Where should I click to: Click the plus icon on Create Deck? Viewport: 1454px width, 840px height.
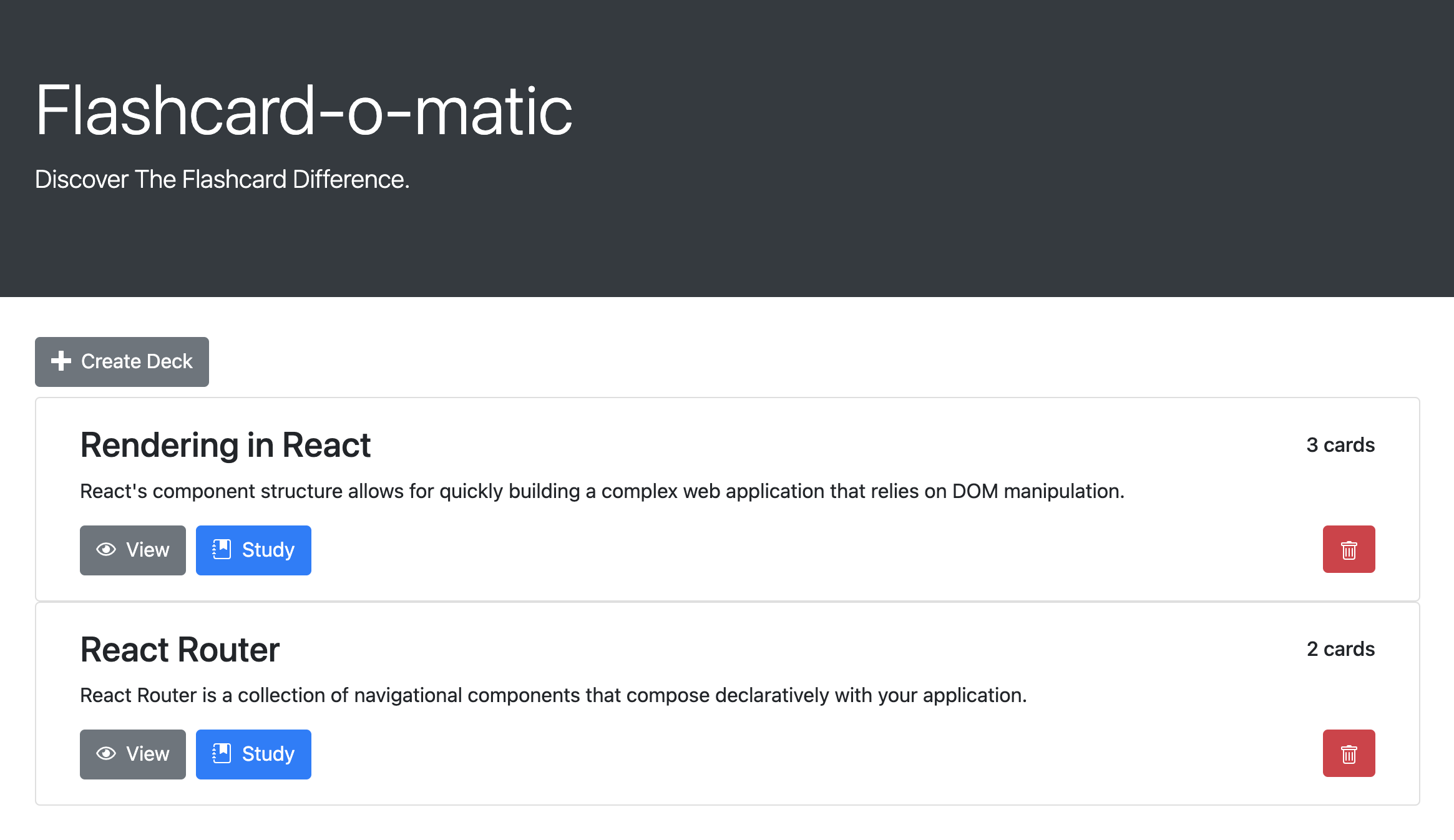click(61, 361)
